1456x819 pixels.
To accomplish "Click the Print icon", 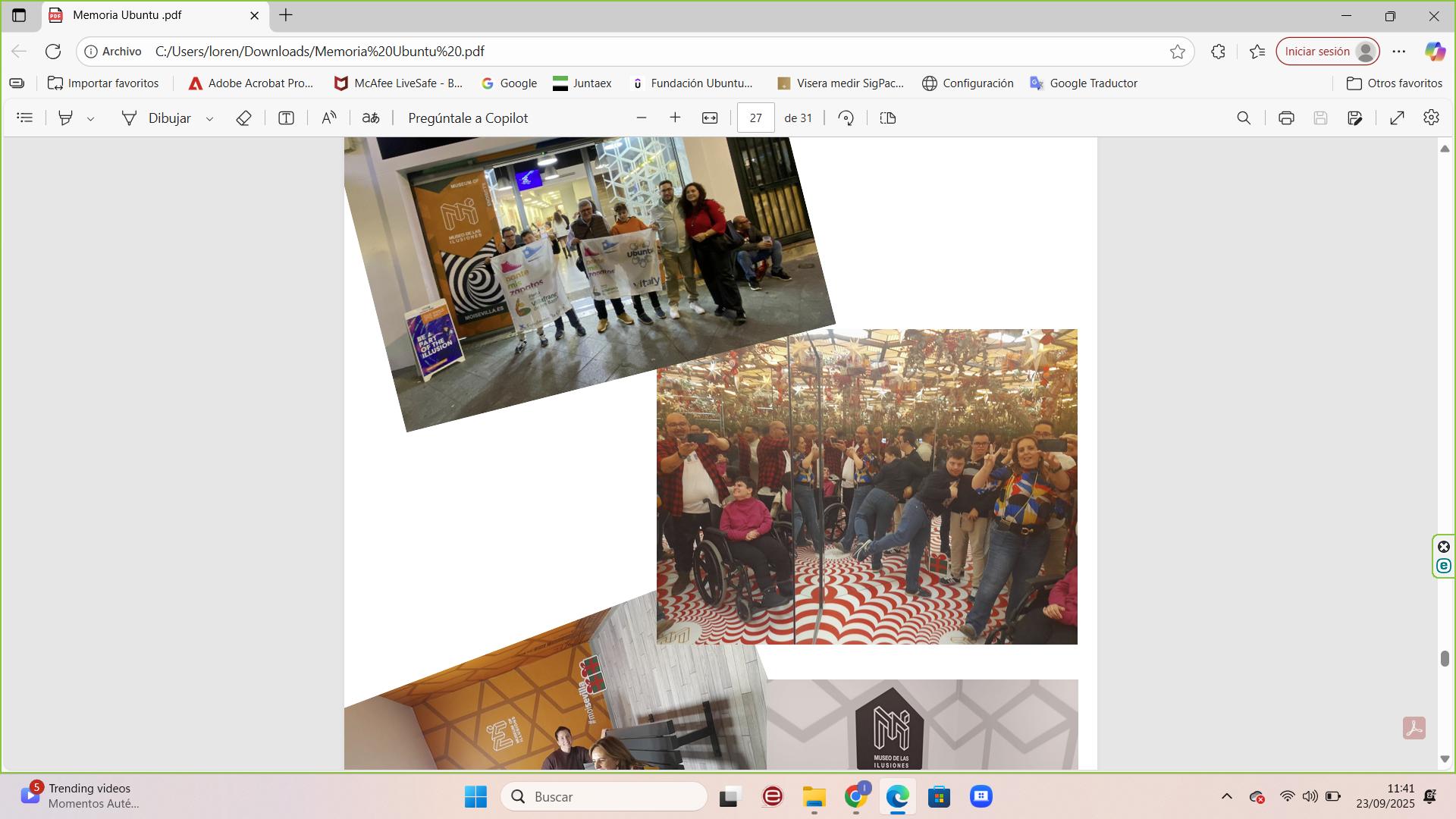I will 1286,118.
